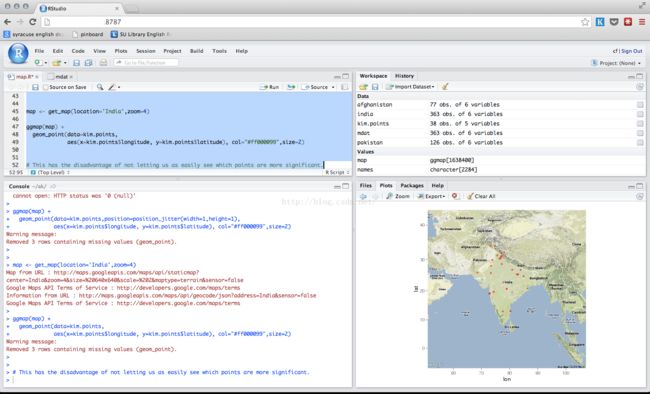Clear workspace with the broom icon
Screen dimensions: 650x394
coord(445,87)
